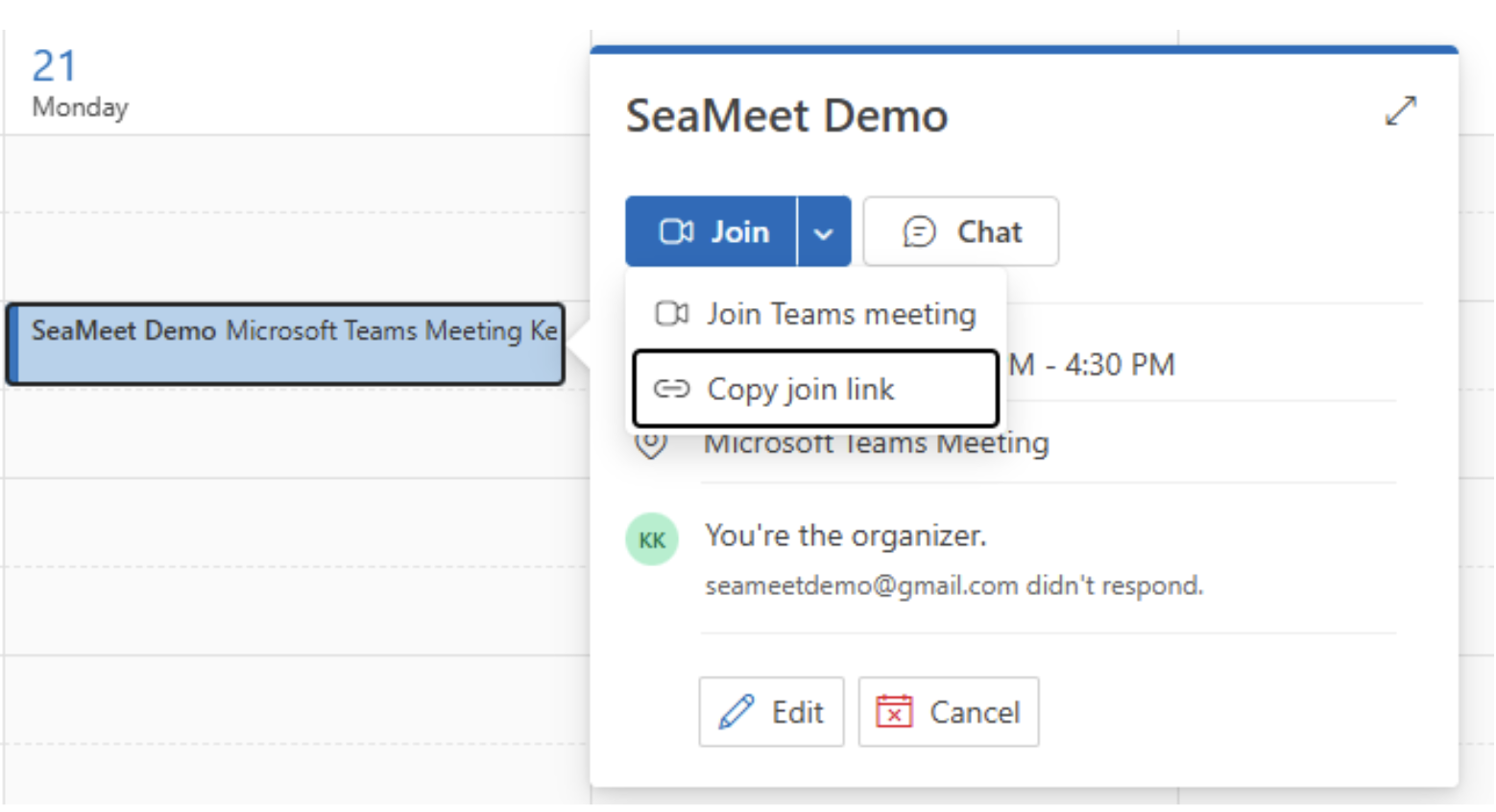Select the SeaMeet Demo calendar event block

285,345
